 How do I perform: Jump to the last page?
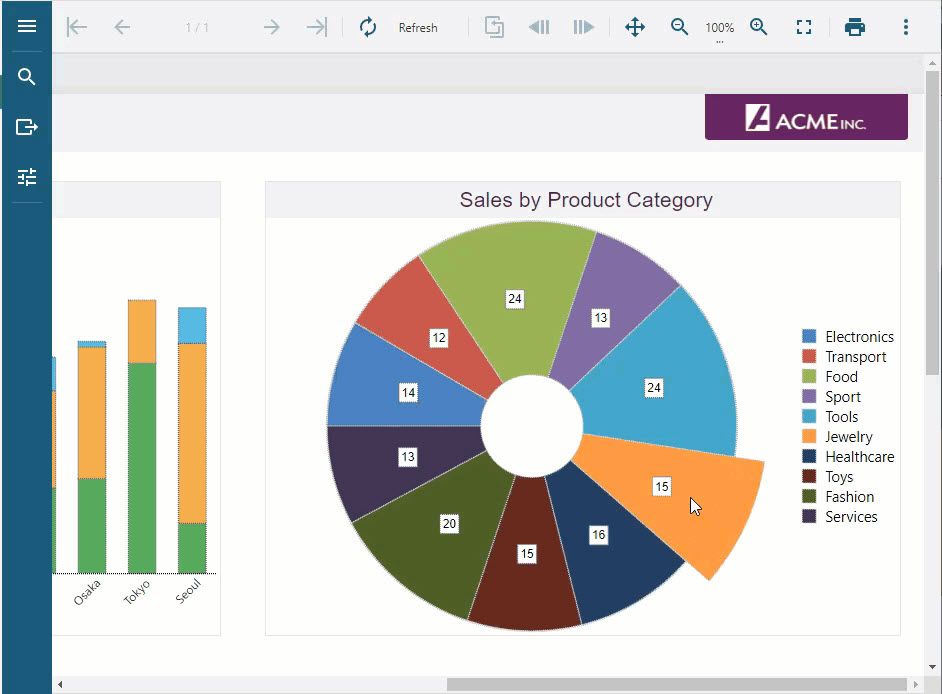[317, 27]
